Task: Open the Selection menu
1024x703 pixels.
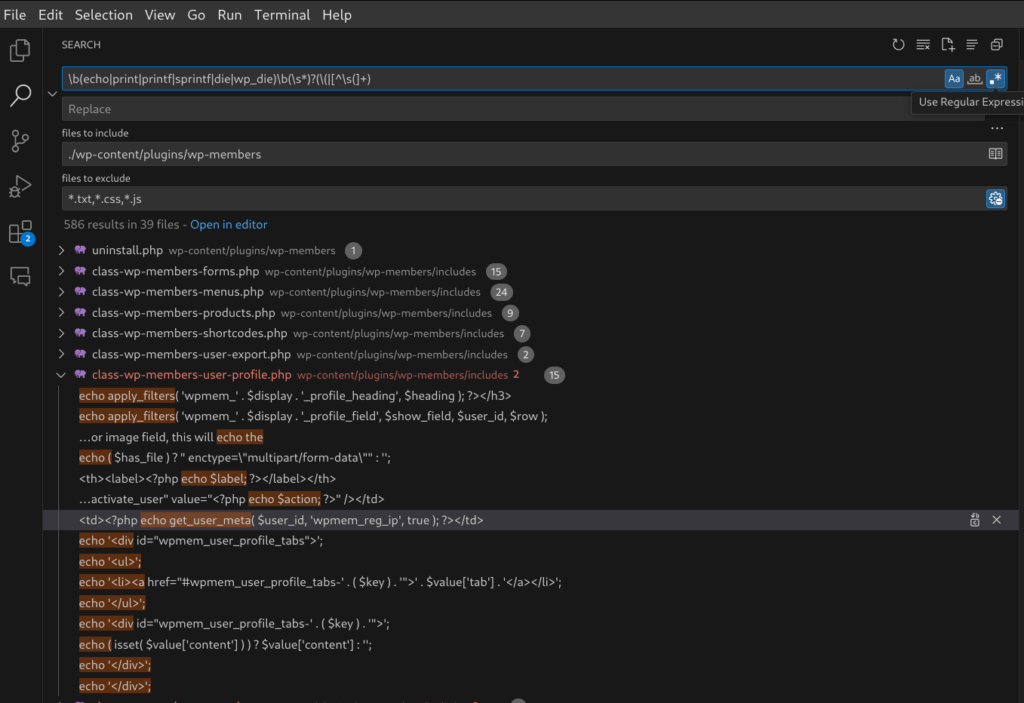Action: tap(103, 14)
